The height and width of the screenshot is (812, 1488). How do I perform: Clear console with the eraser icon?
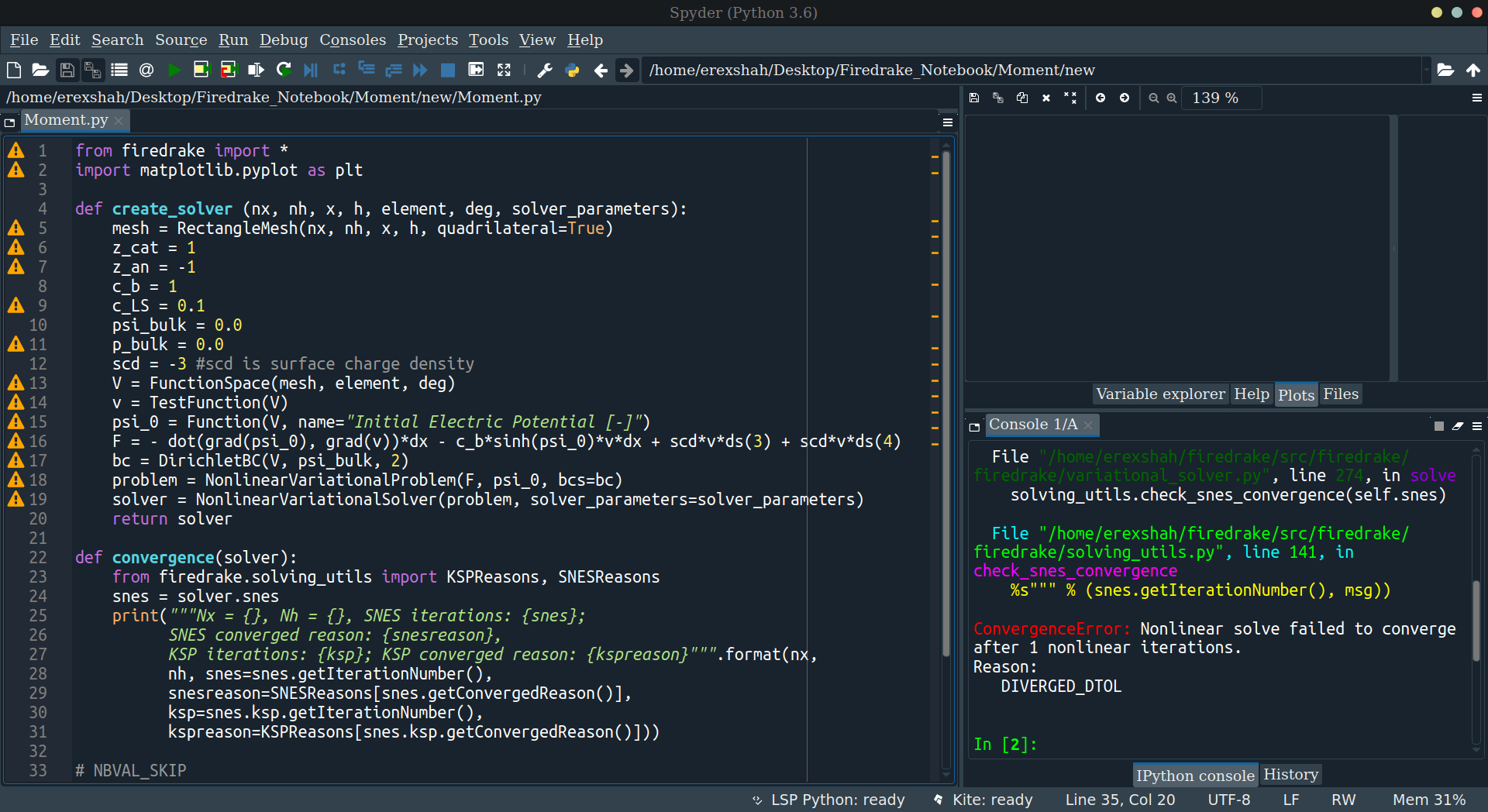click(1458, 425)
